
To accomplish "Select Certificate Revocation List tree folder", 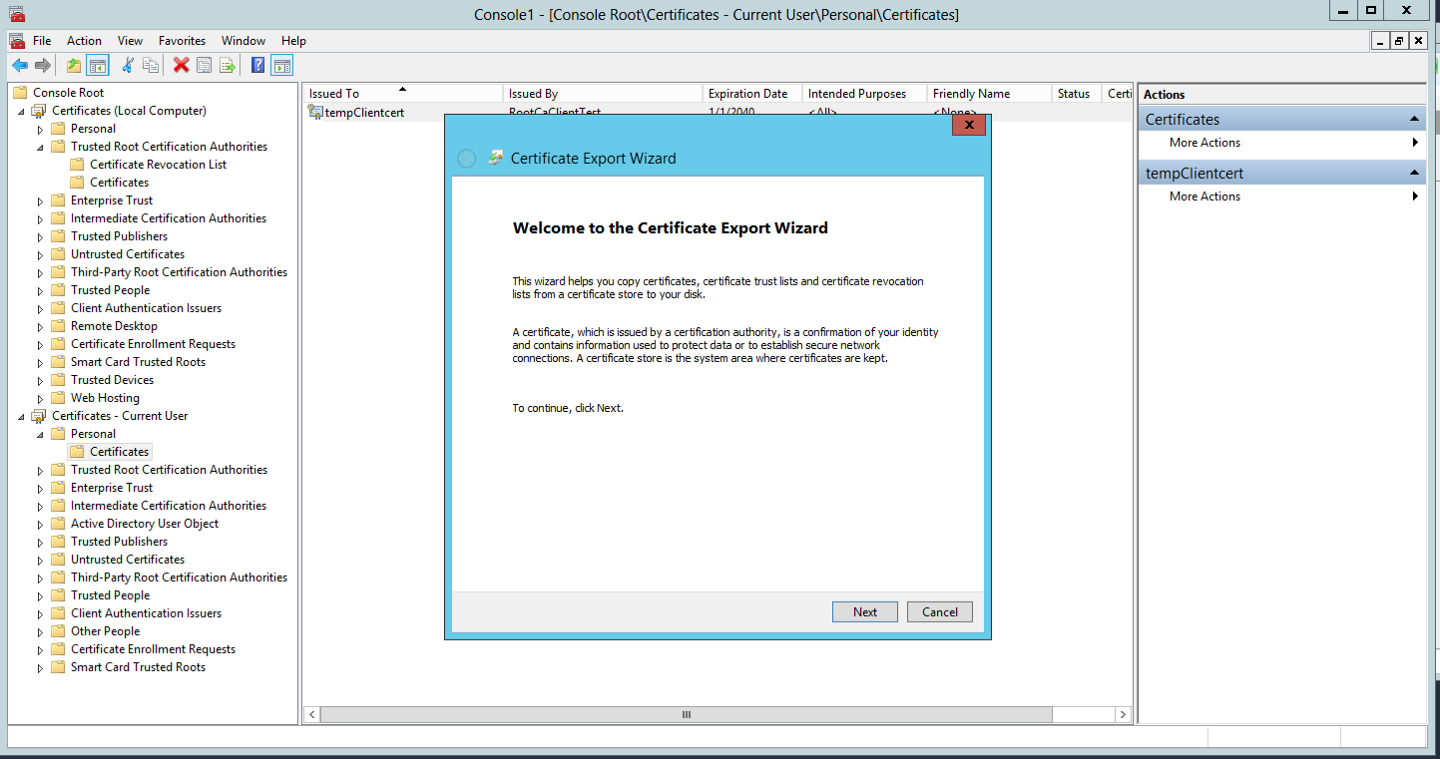I will 158,165.
